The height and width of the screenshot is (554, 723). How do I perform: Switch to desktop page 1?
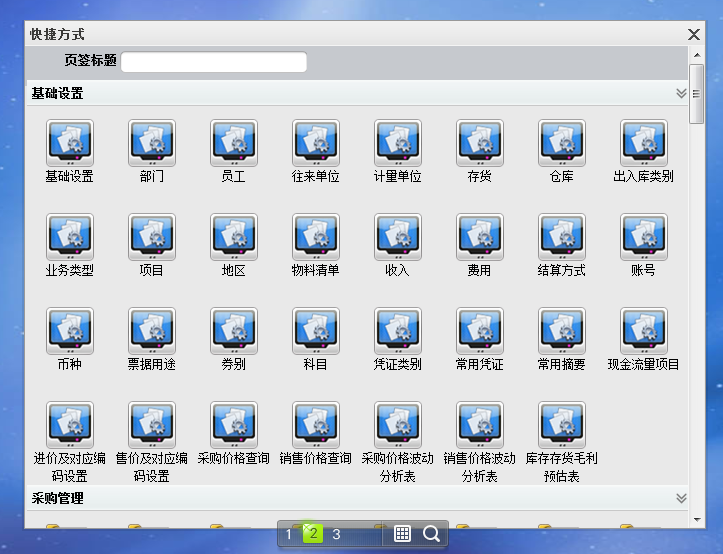click(x=289, y=534)
